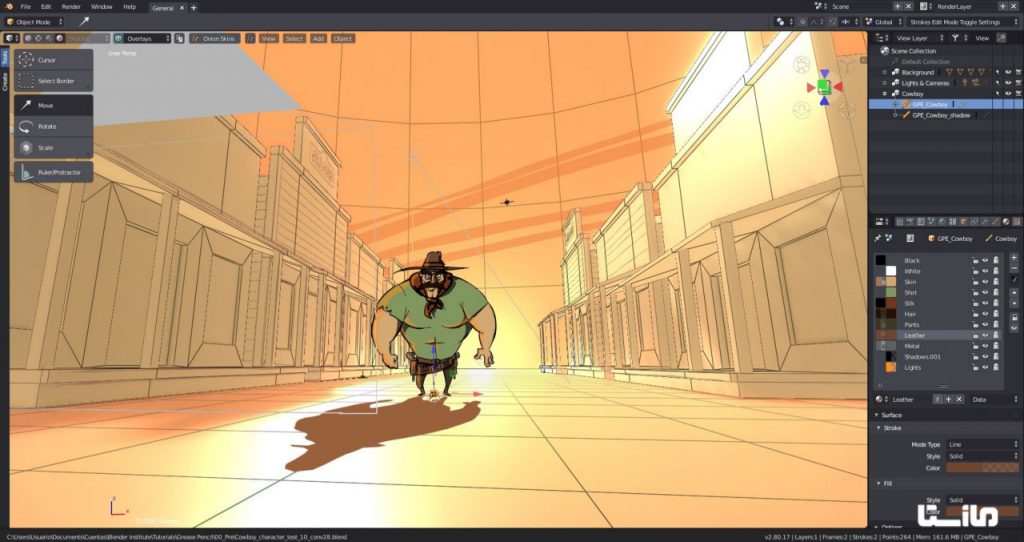
Task: Open the Object Mode dropdown
Action: [x=34, y=22]
